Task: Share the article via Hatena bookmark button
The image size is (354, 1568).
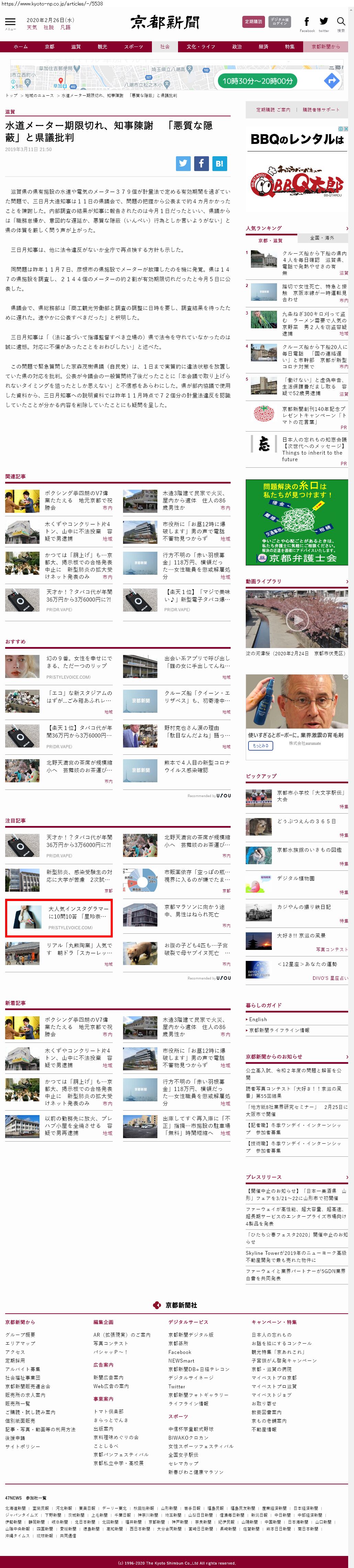Action: [x=220, y=163]
